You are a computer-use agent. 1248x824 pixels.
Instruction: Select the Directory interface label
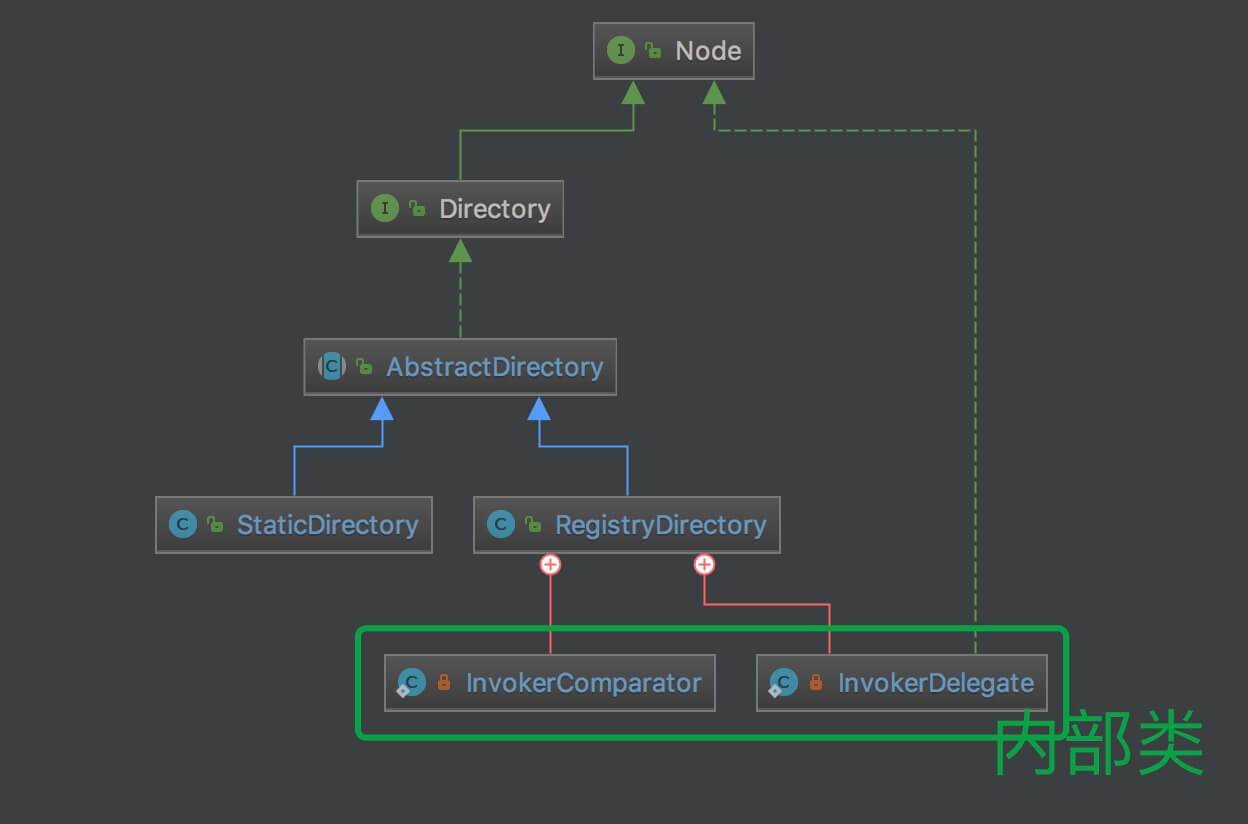pyautogui.click(x=495, y=209)
